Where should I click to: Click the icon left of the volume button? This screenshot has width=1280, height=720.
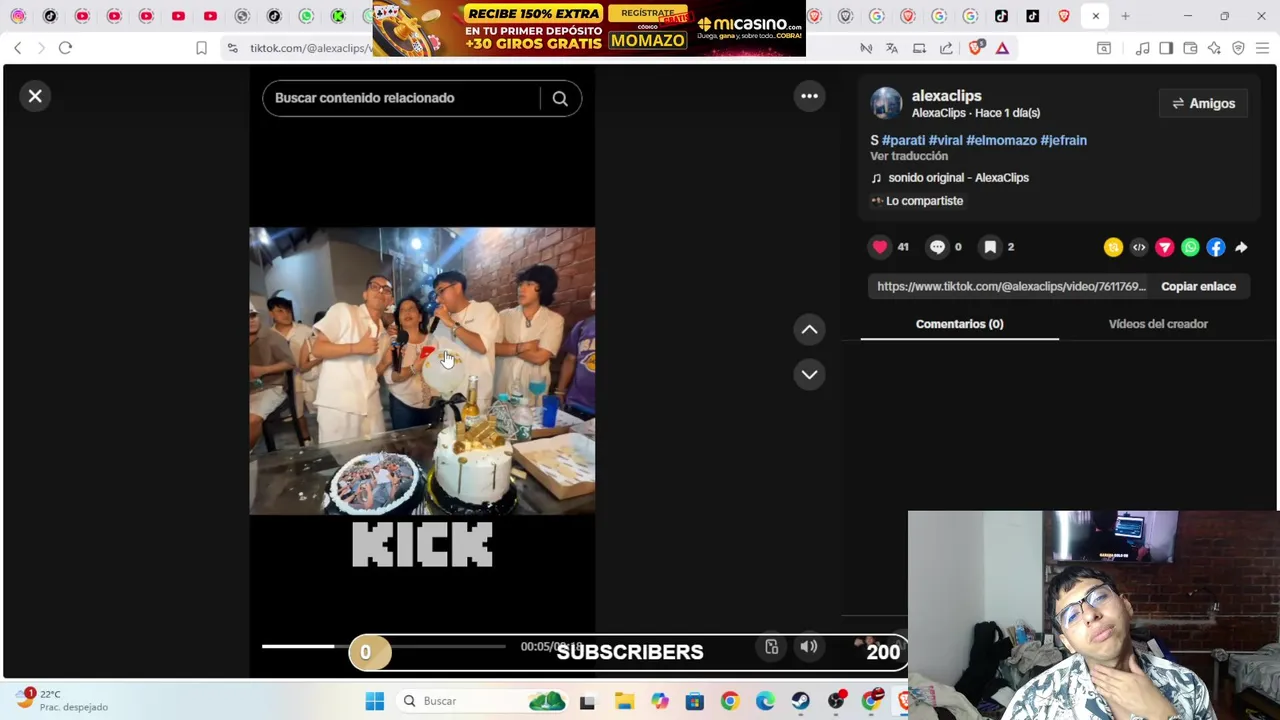(x=771, y=647)
